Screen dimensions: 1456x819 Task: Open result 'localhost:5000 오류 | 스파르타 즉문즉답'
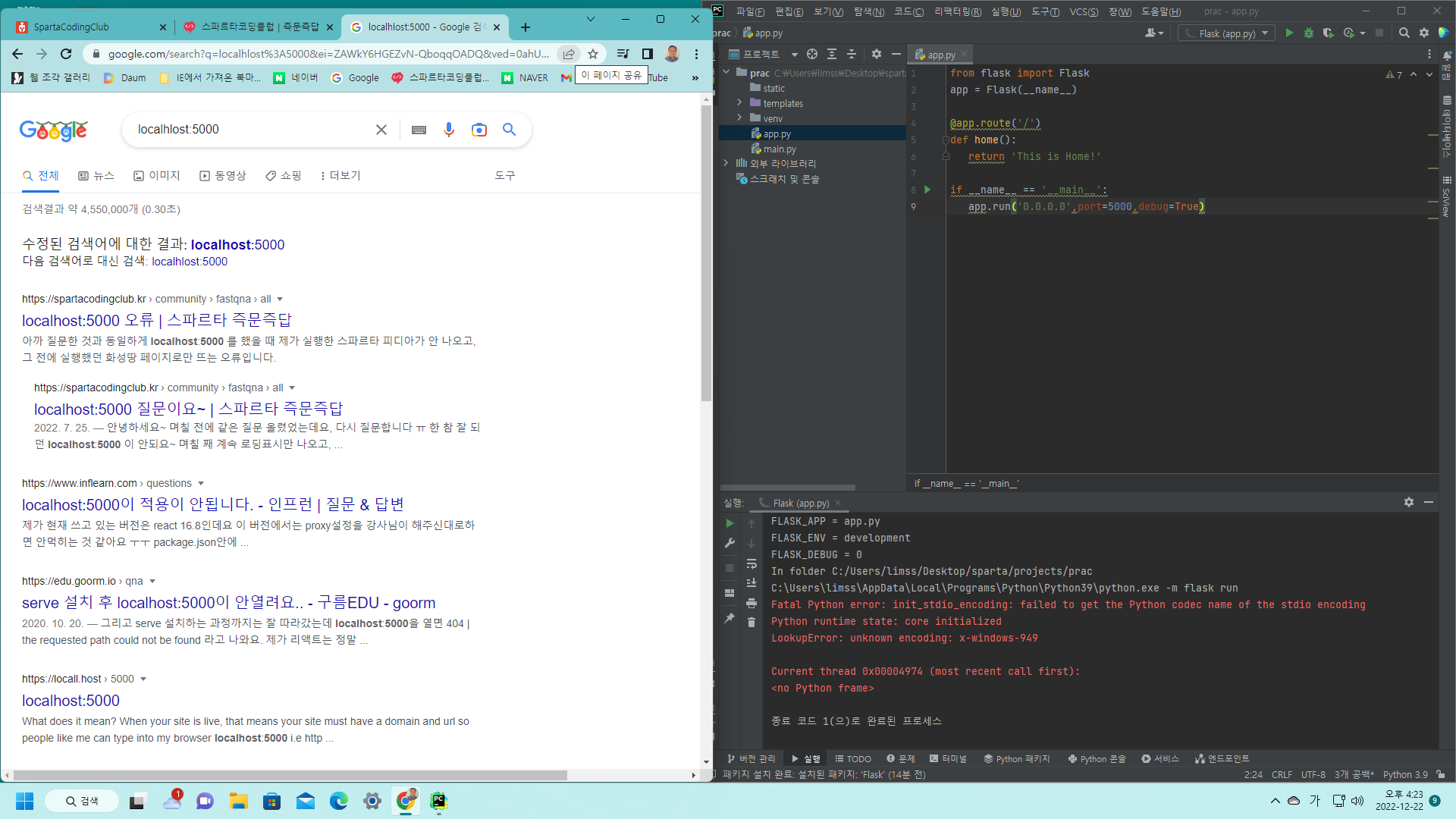[157, 320]
